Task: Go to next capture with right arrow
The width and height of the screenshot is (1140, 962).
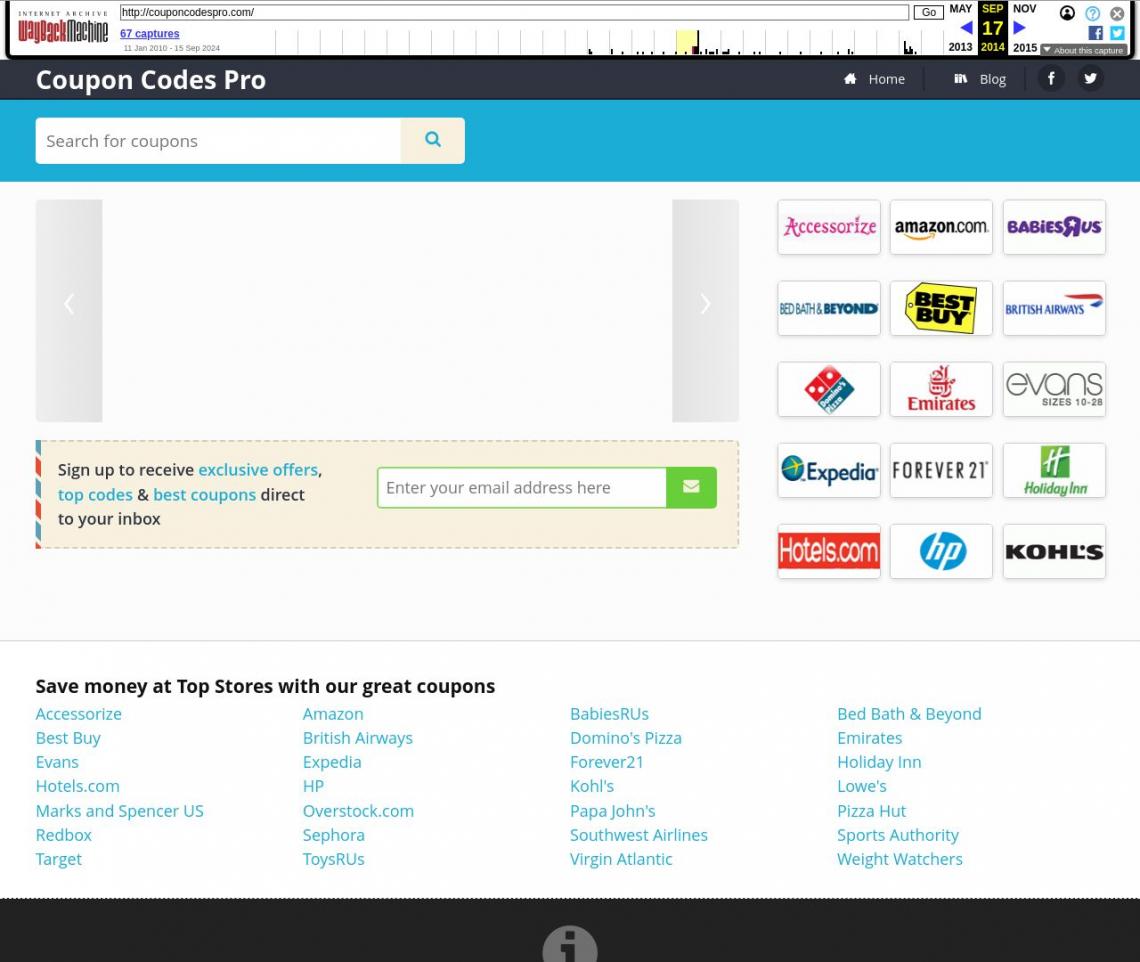Action: (1019, 28)
